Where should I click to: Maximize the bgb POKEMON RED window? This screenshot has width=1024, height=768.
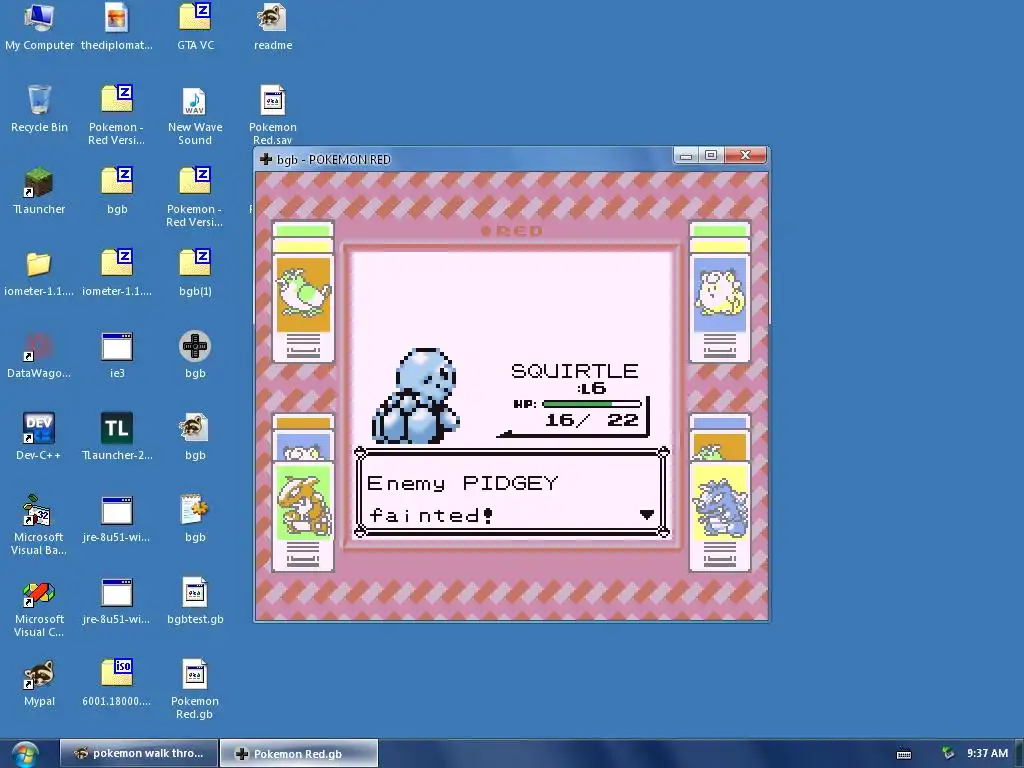point(711,155)
